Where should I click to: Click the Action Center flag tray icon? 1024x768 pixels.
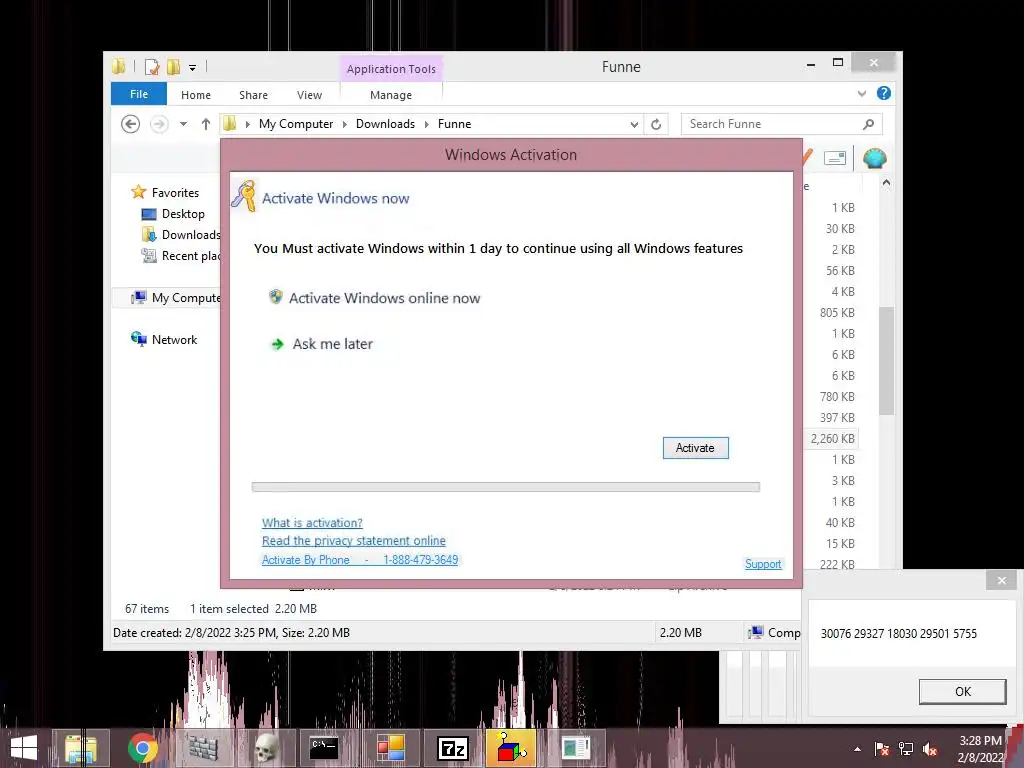click(882, 749)
